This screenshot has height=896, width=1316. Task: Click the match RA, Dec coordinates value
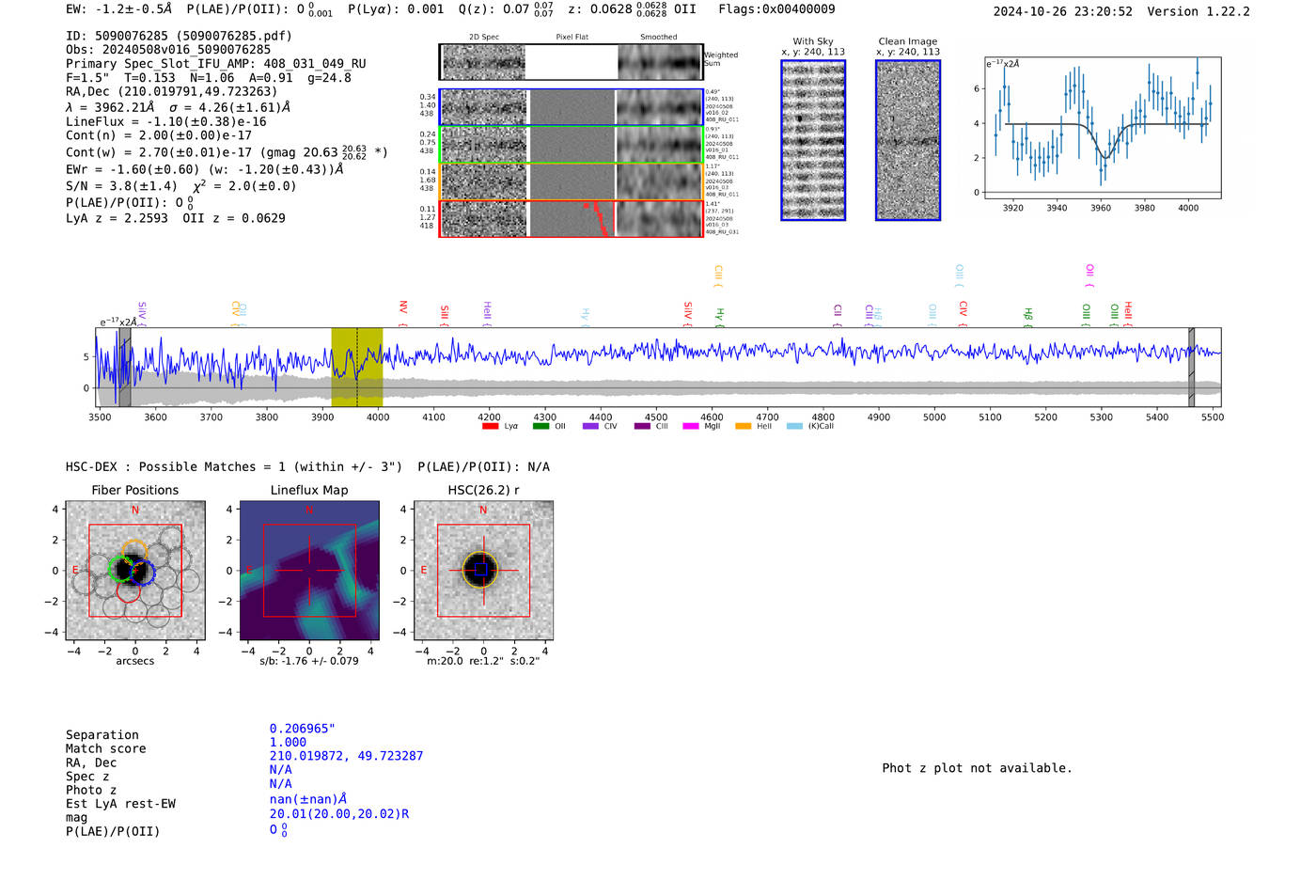pos(346,756)
